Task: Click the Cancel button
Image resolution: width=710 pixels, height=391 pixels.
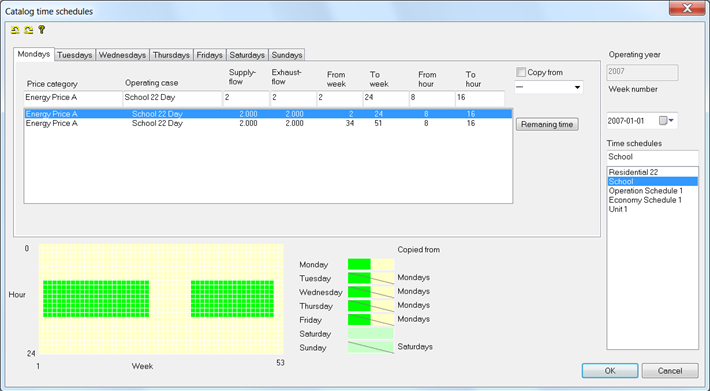Action: click(670, 371)
